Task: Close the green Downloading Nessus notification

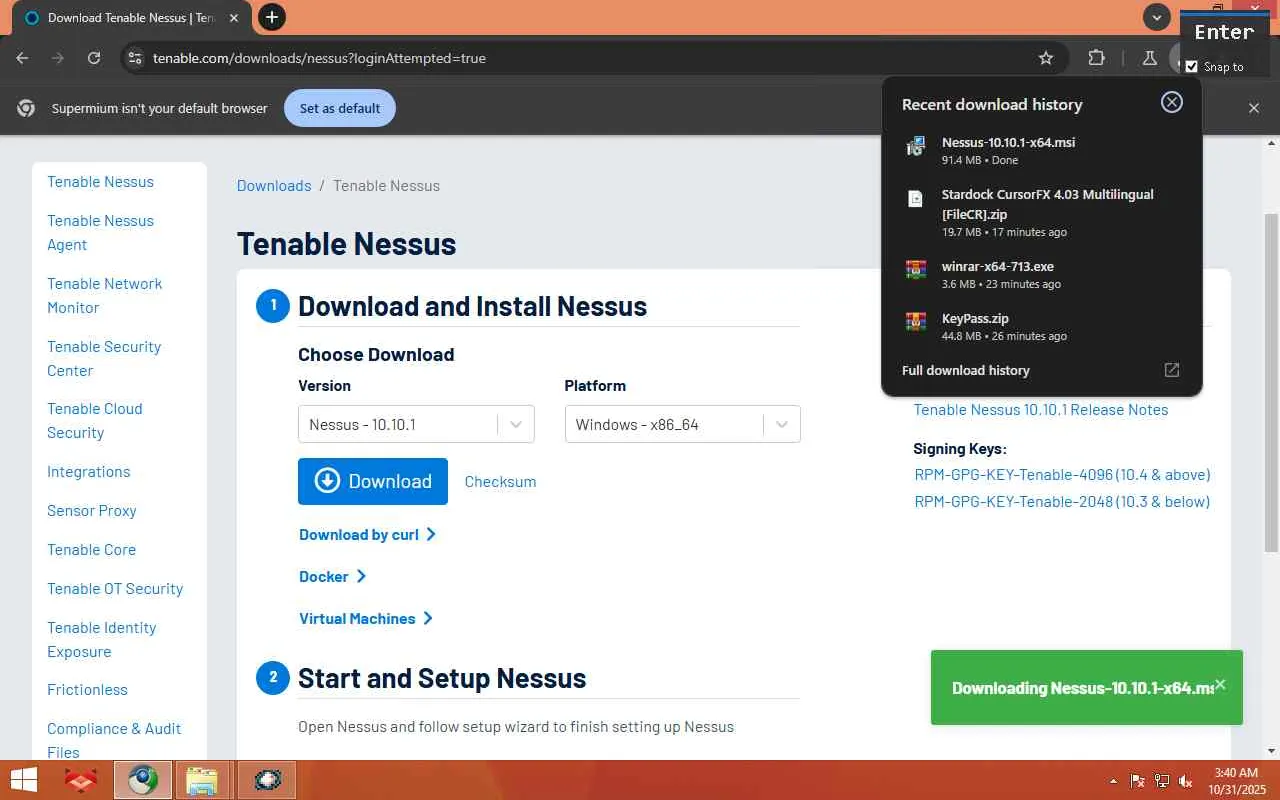Action: point(1220,685)
